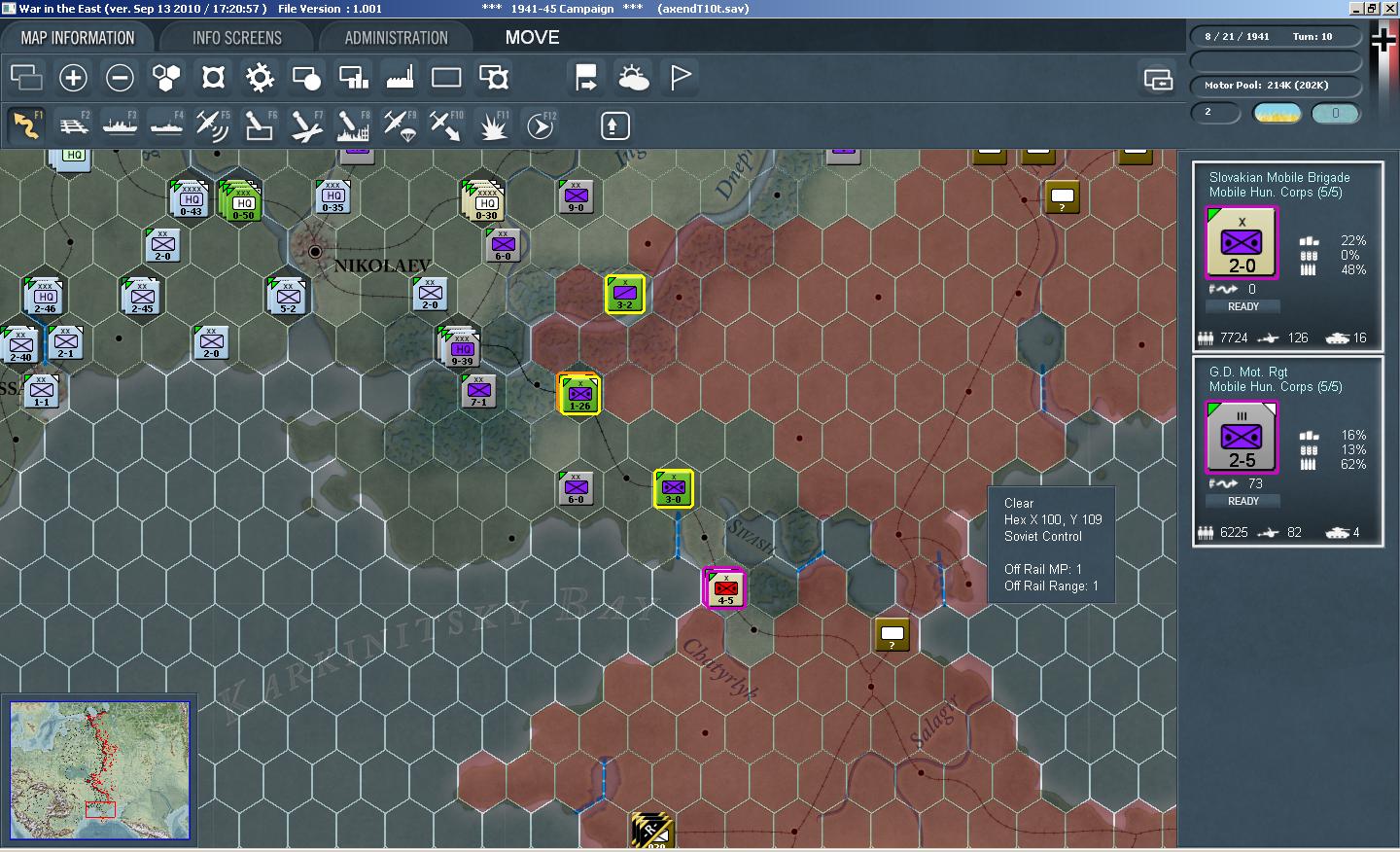Viewport: 1400px width, 852px height.
Task: Click the date and turn display
Action: click(x=1276, y=36)
